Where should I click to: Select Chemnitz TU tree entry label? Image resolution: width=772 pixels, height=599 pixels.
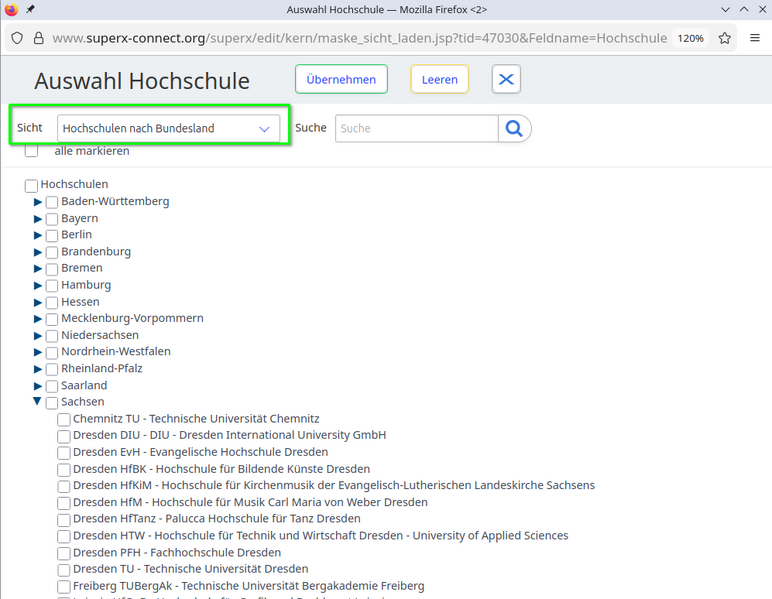[x=196, y=419]
